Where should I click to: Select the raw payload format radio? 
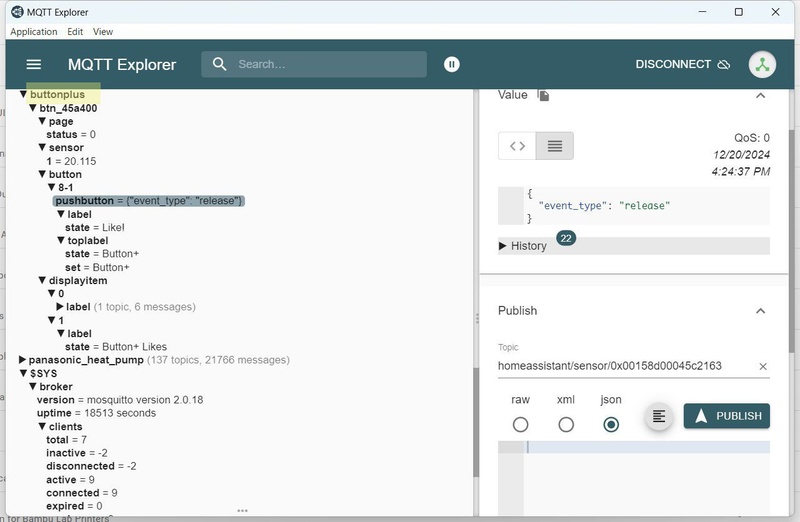click(520, 425)
